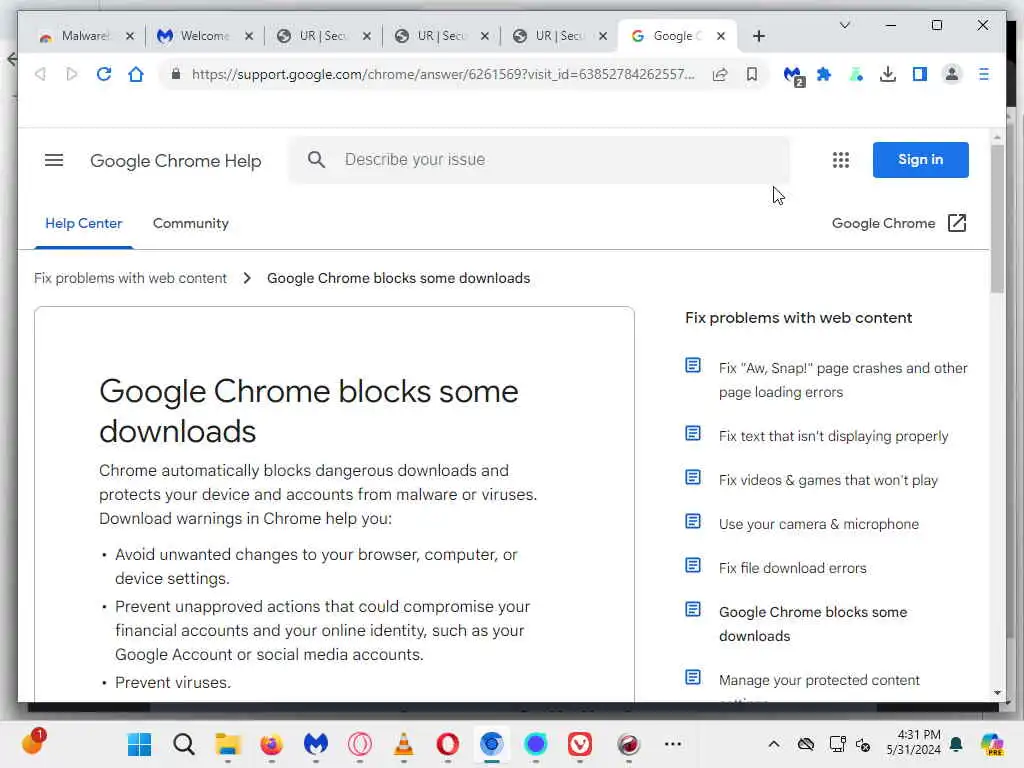Screen dimensions: 1024x768
Task: Open Fix "Aw, Snap!" page crashes article
Action: coord(842,380)
